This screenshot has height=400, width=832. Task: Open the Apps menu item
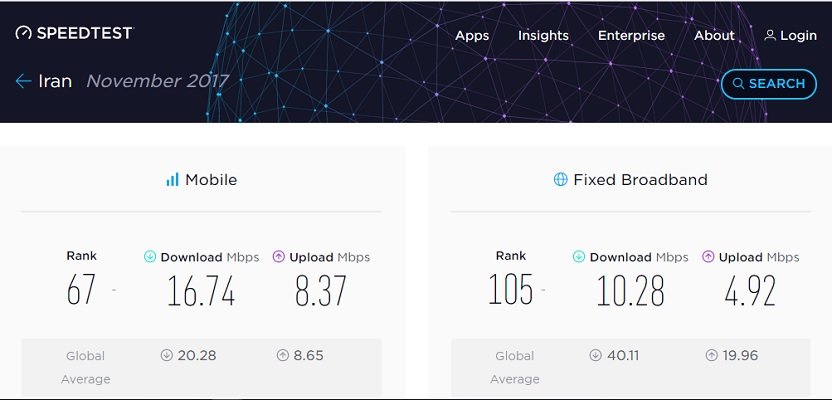click(472, 35)
